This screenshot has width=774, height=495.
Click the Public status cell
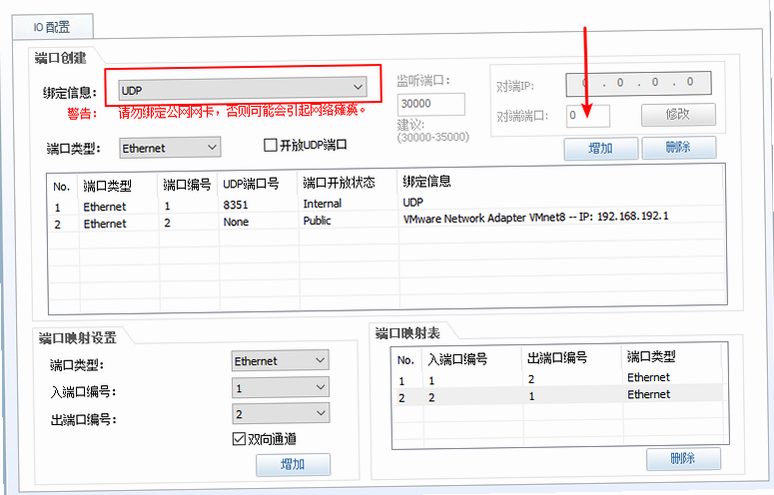(317, 221)
